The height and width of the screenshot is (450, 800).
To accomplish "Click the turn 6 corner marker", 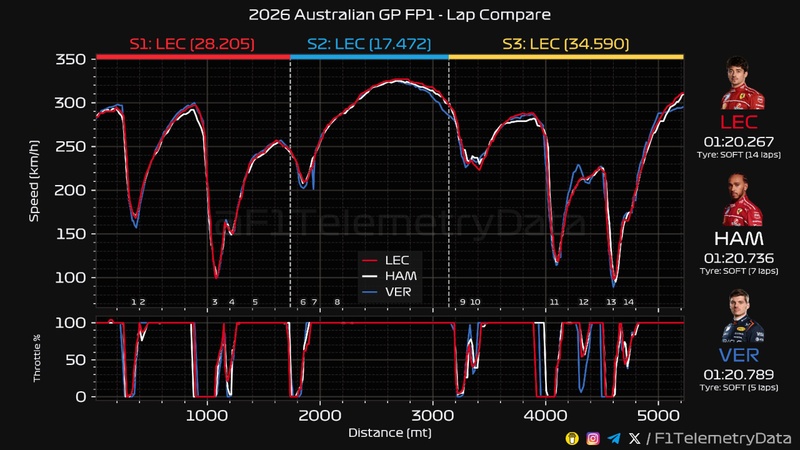I will [303, 302].
